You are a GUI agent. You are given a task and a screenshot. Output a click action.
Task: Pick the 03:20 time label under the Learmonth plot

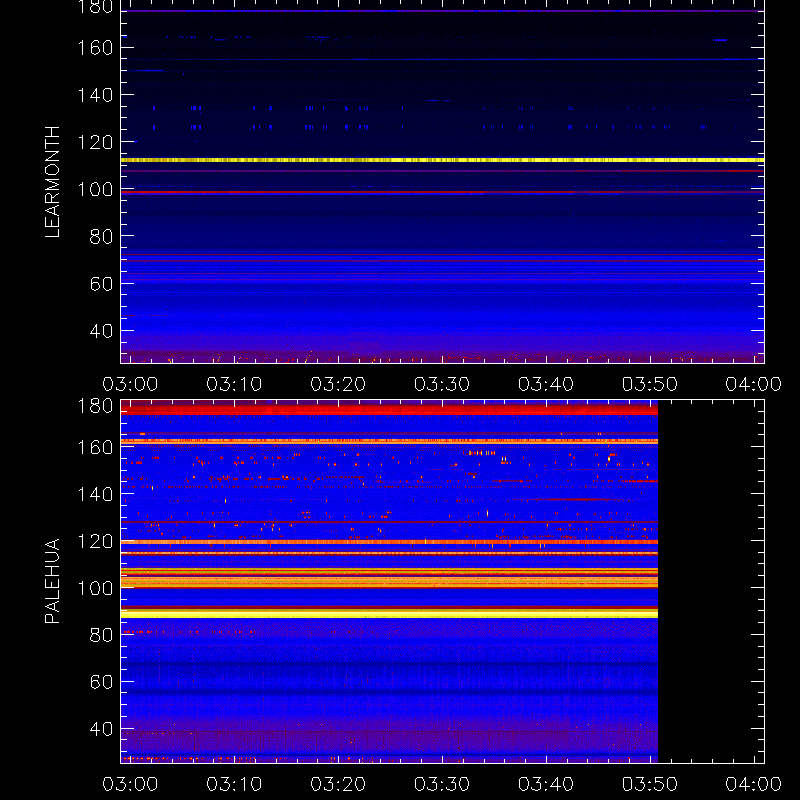(x=338, y=384)
